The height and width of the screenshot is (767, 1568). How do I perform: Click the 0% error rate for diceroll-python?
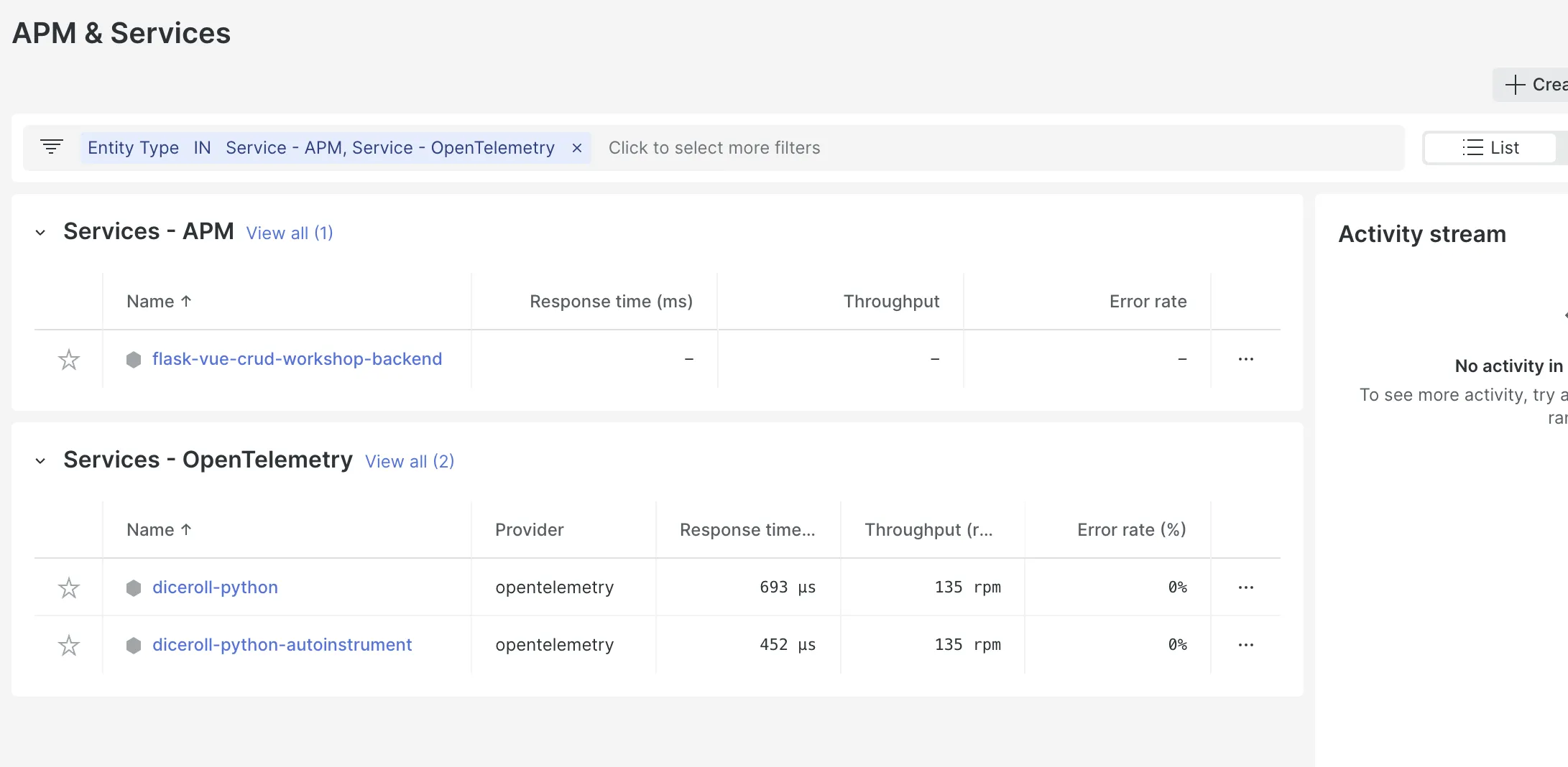click(1177, 587)
